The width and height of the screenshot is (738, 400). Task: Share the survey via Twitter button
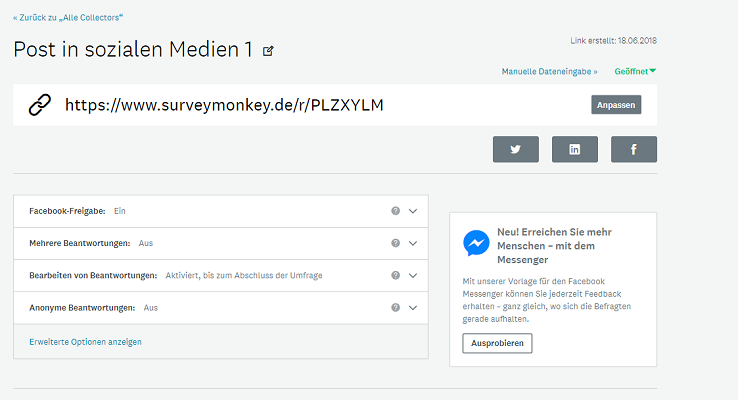(x=516, y=149)
